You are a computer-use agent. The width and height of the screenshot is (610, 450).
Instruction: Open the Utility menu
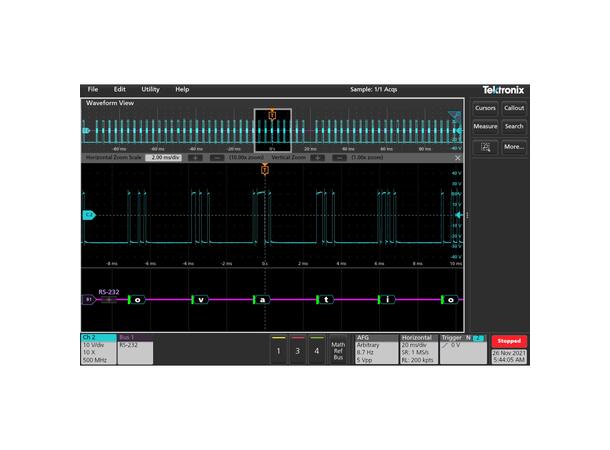coord(151,89)
